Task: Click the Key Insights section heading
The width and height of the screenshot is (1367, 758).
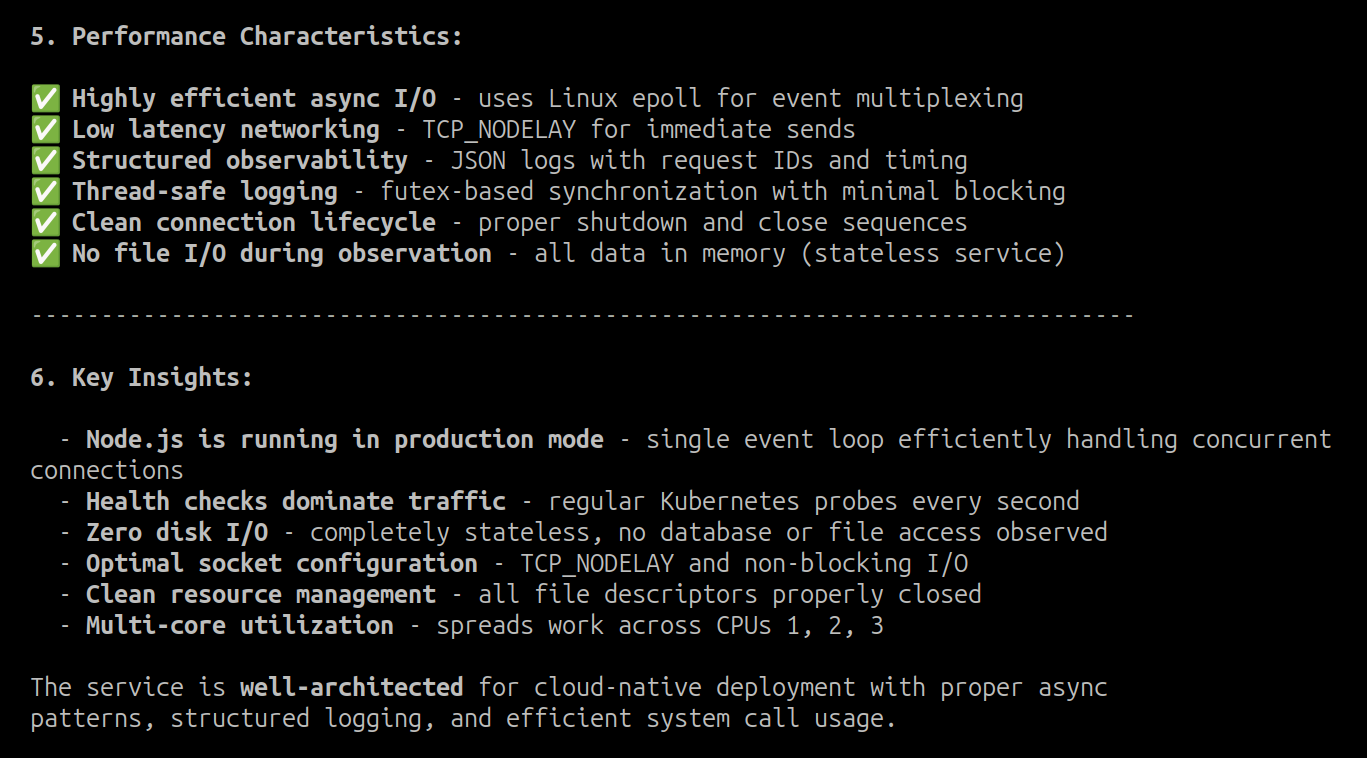Action: click(141, 377)
